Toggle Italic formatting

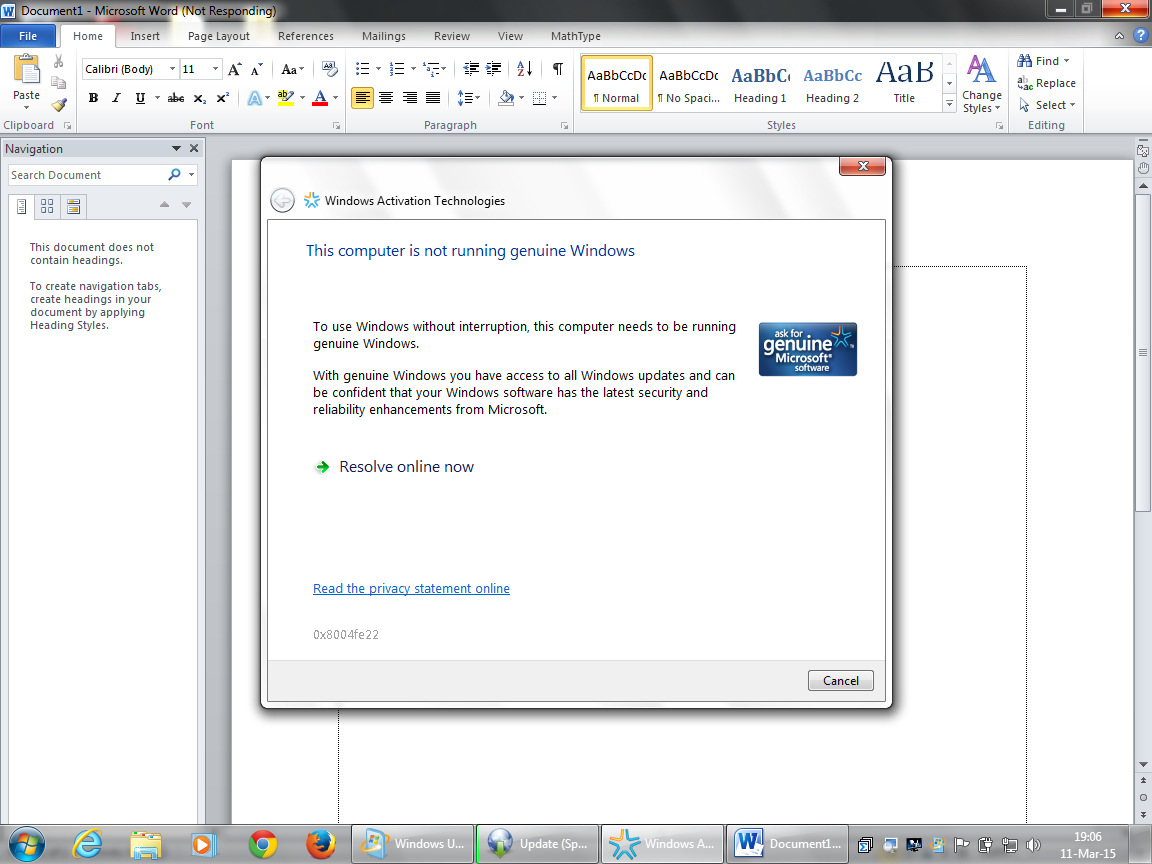coord(116,98)
